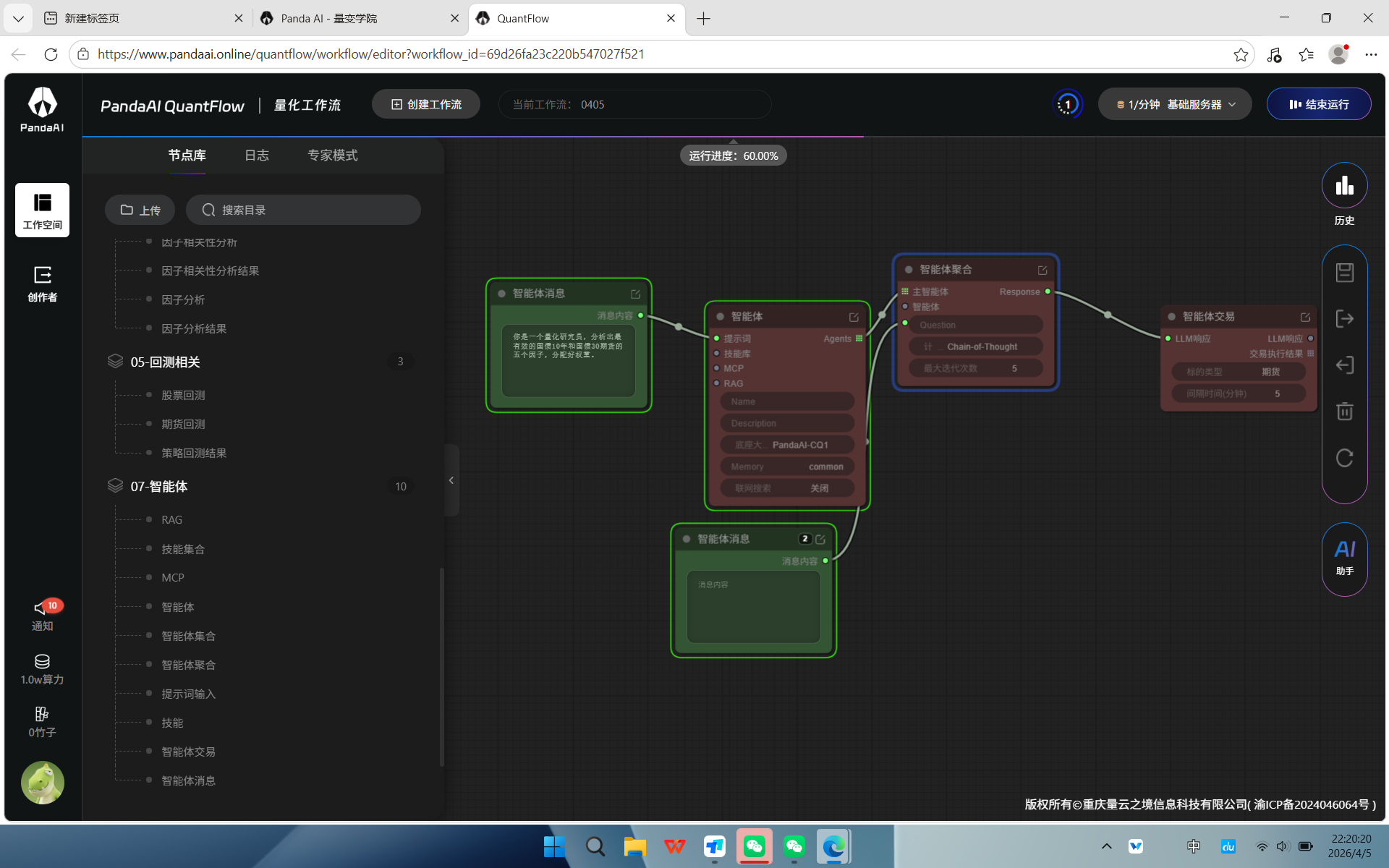The image size is (1389, 868).
Task: Toggle status dot on 智能体交易 node
Action: [1171, 317]
